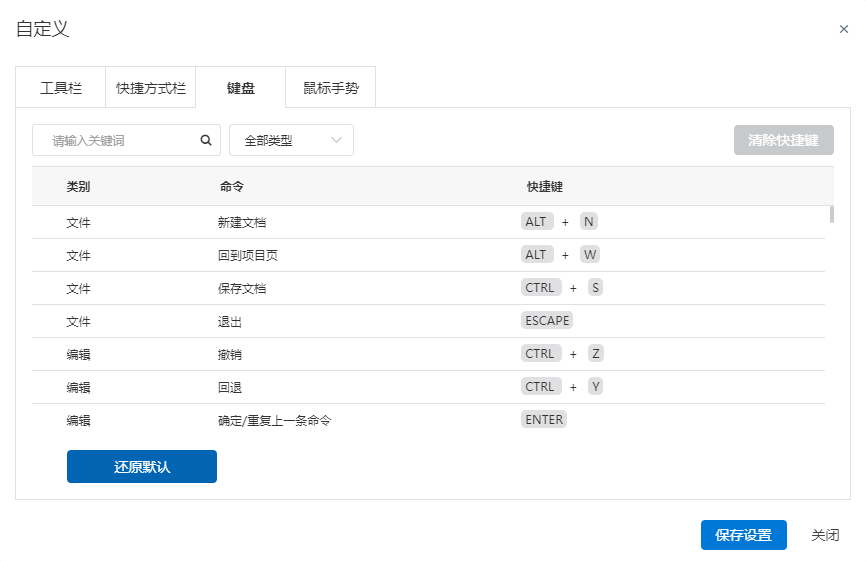Click the ENTER shortcut for 确定/重复上一条命令

coord(544,420)
